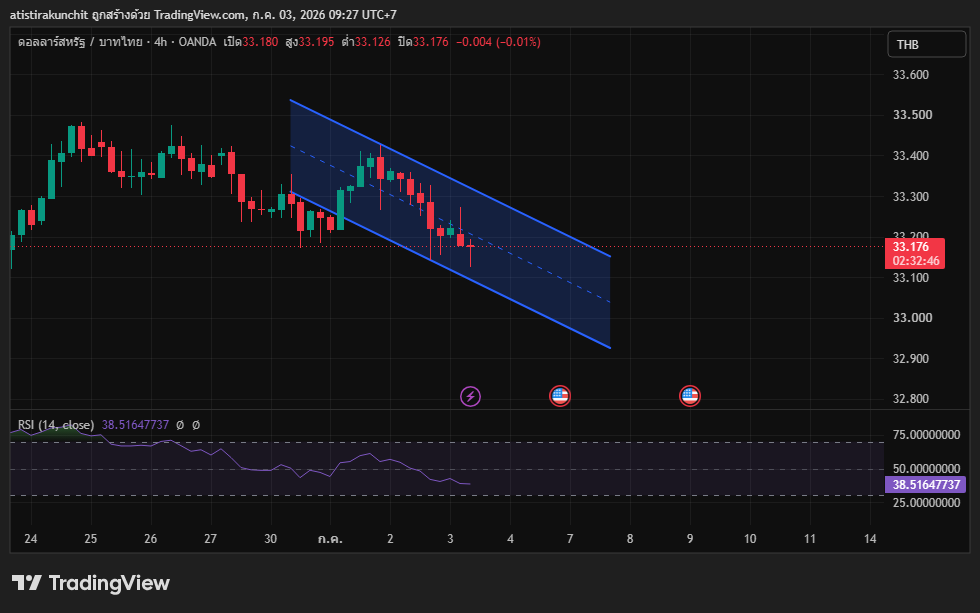980x613 pixels.
Task: Click the open value 33.180
Action: coord(260,42)
